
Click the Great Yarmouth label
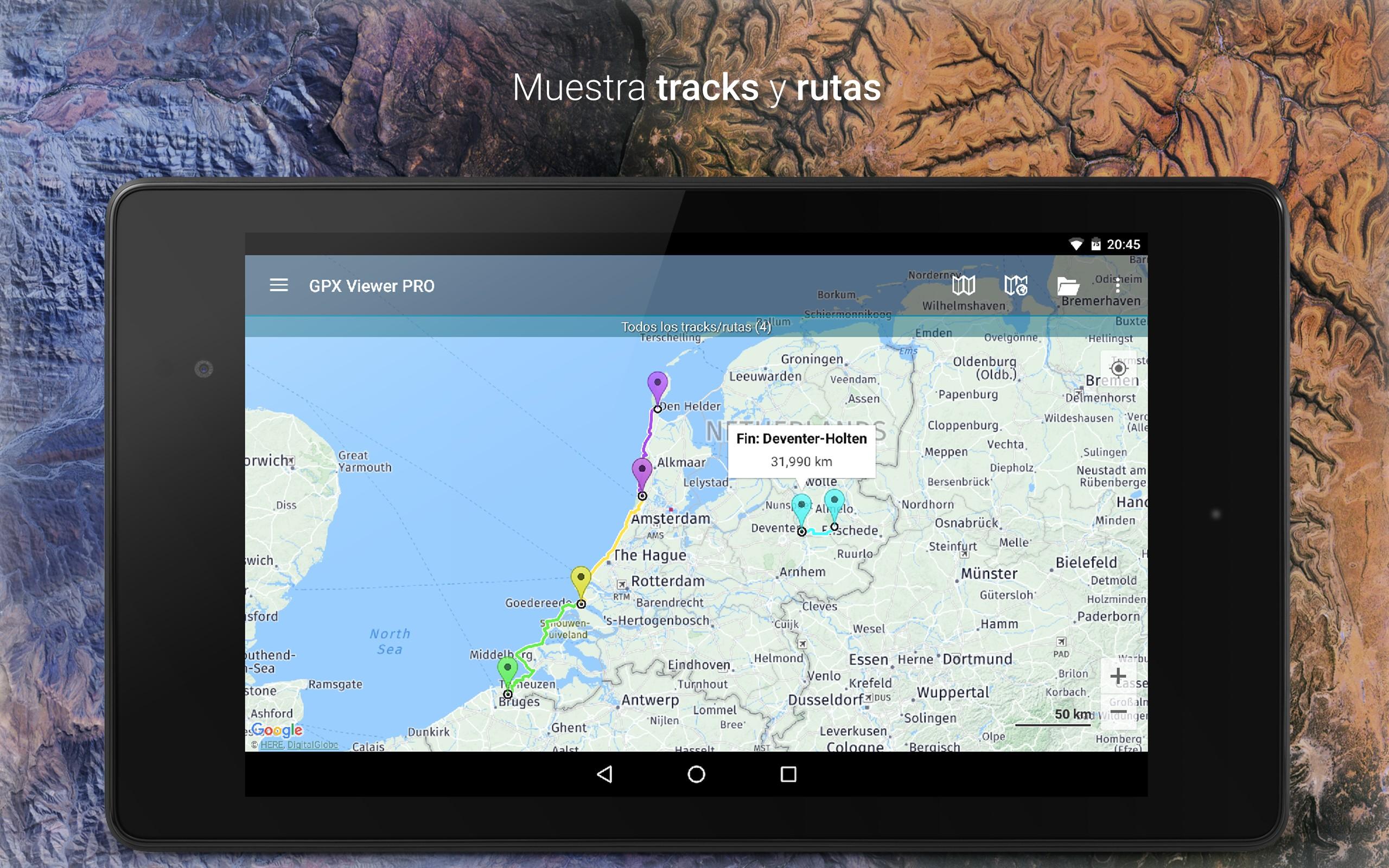click(365, 462)
